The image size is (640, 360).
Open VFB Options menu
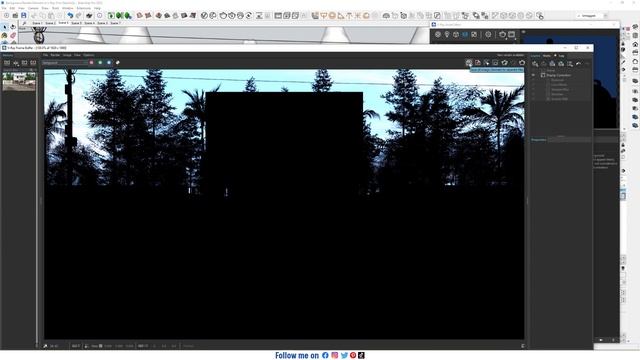pyautogui.click(x=89, y=55)
